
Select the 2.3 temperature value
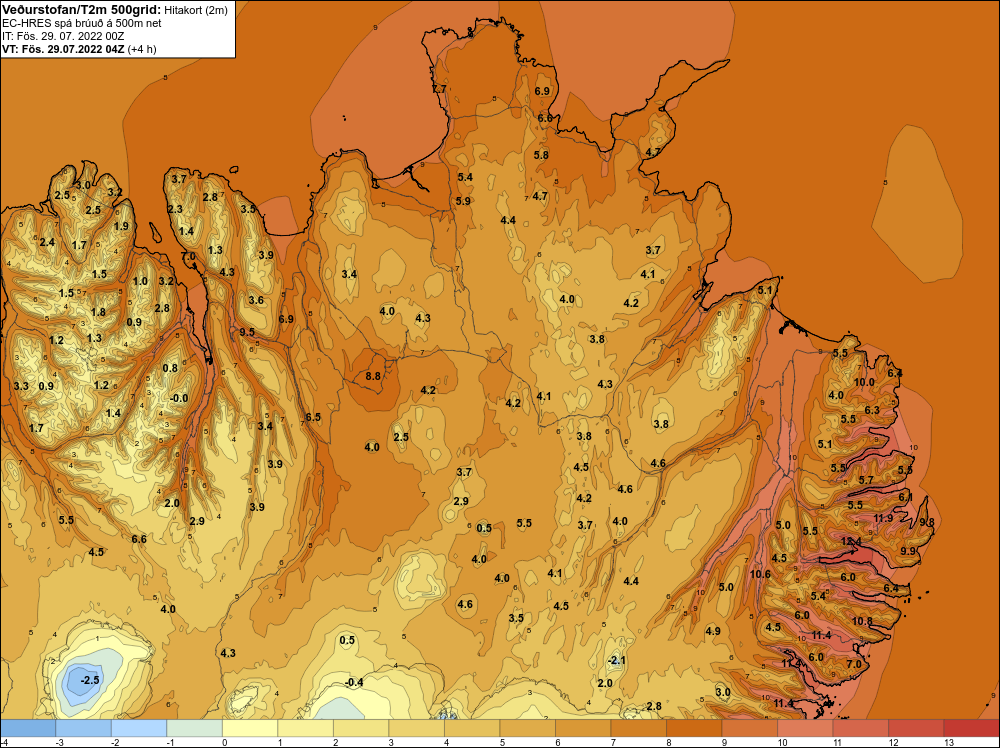175,209
